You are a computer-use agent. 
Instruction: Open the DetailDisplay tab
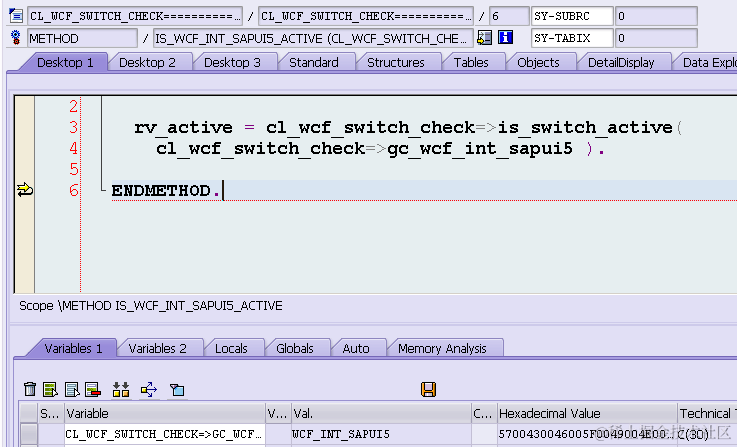(x=621, y=63)
